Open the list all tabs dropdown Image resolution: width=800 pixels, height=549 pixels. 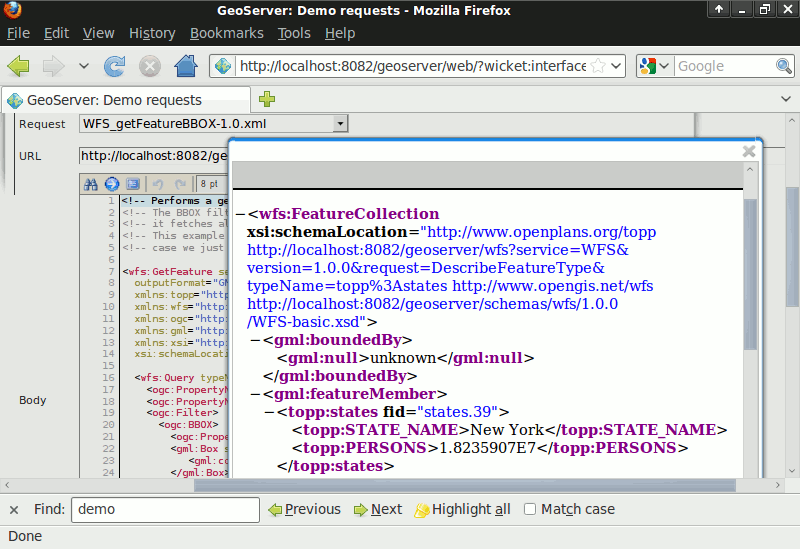click(786, 99)
